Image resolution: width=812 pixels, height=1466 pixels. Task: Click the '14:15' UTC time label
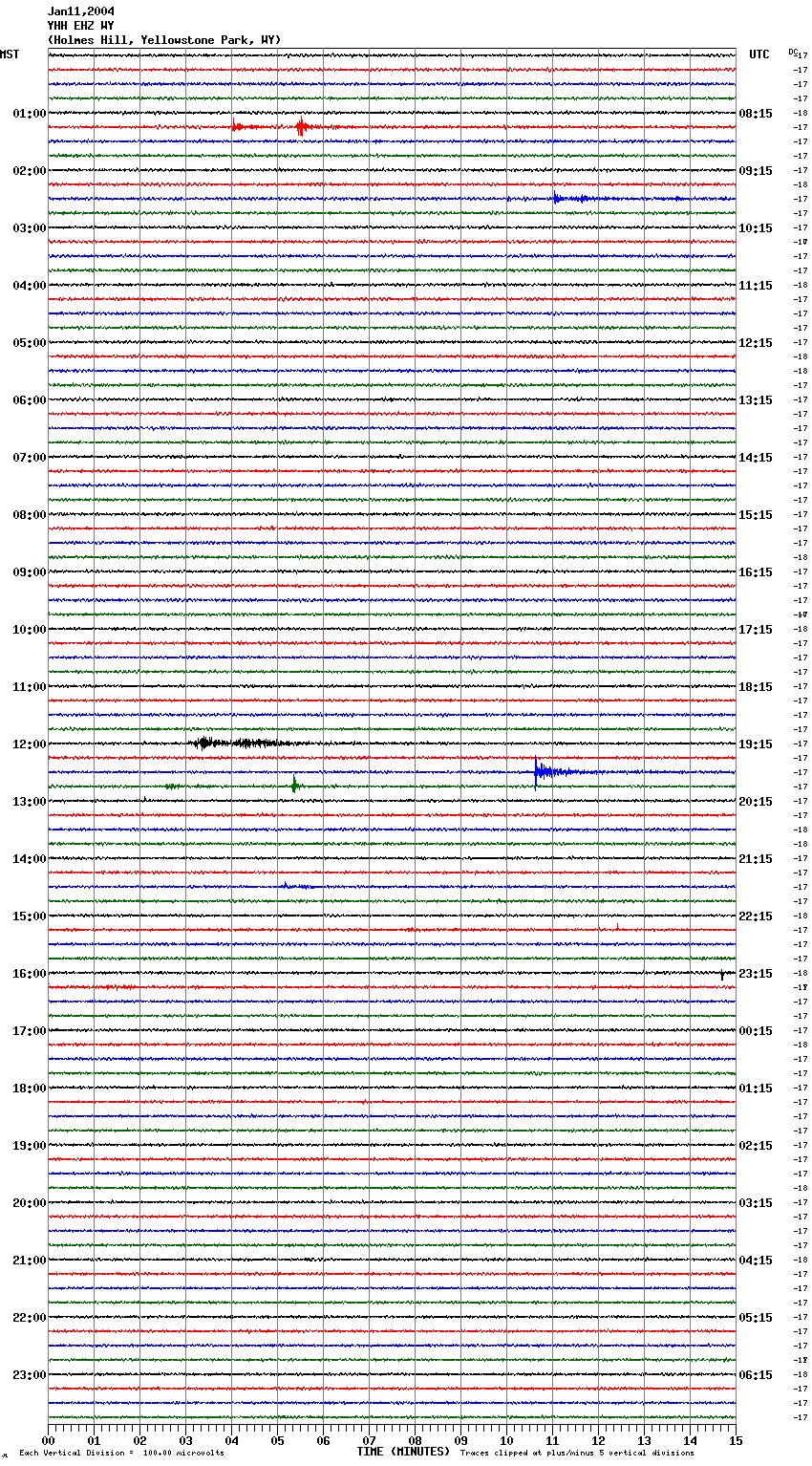coord(756,458)
